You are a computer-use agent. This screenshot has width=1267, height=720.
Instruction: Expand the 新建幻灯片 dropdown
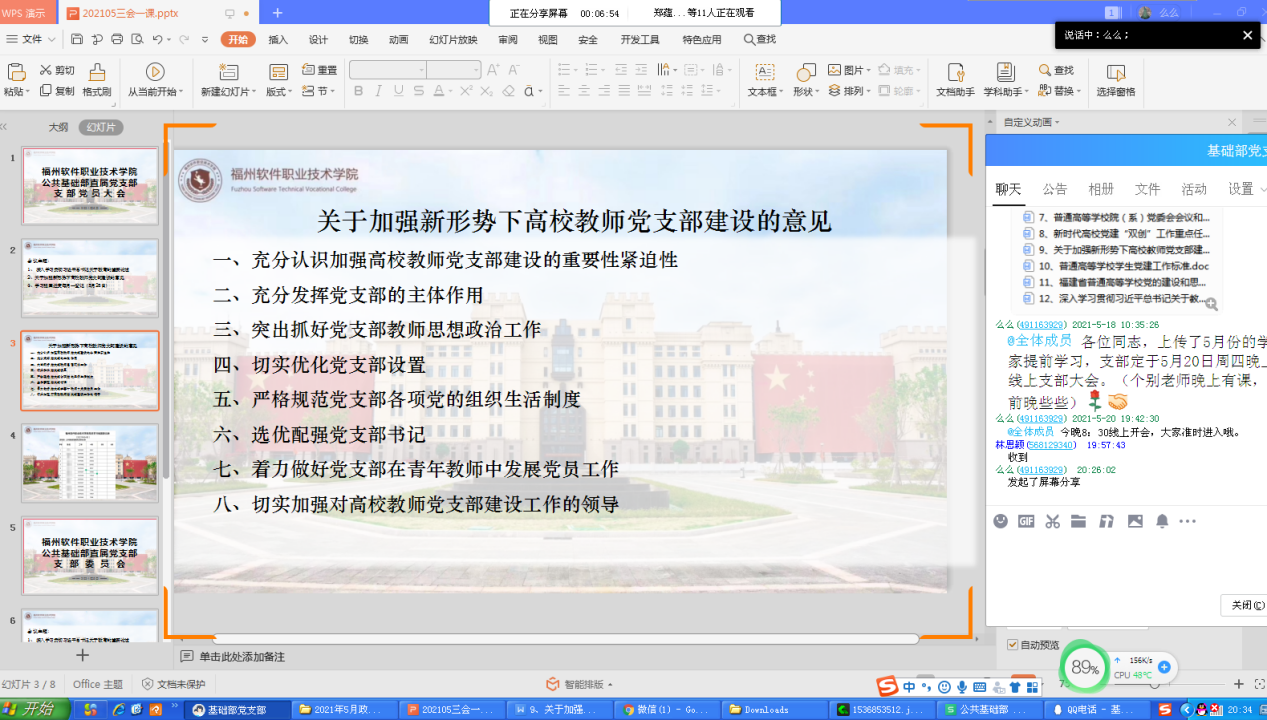pyautogui.click(x=229, y=92)
